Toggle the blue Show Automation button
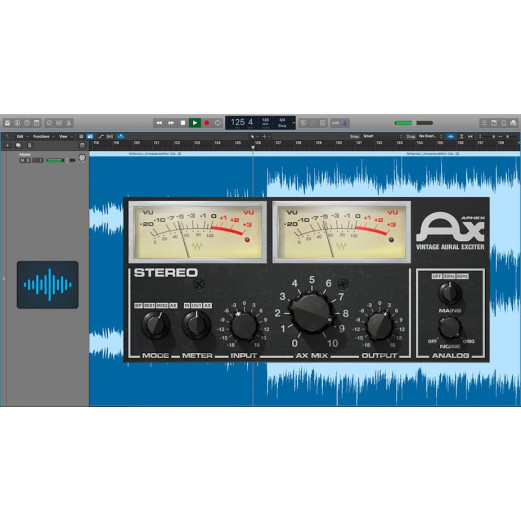 (x=90, y=137)
